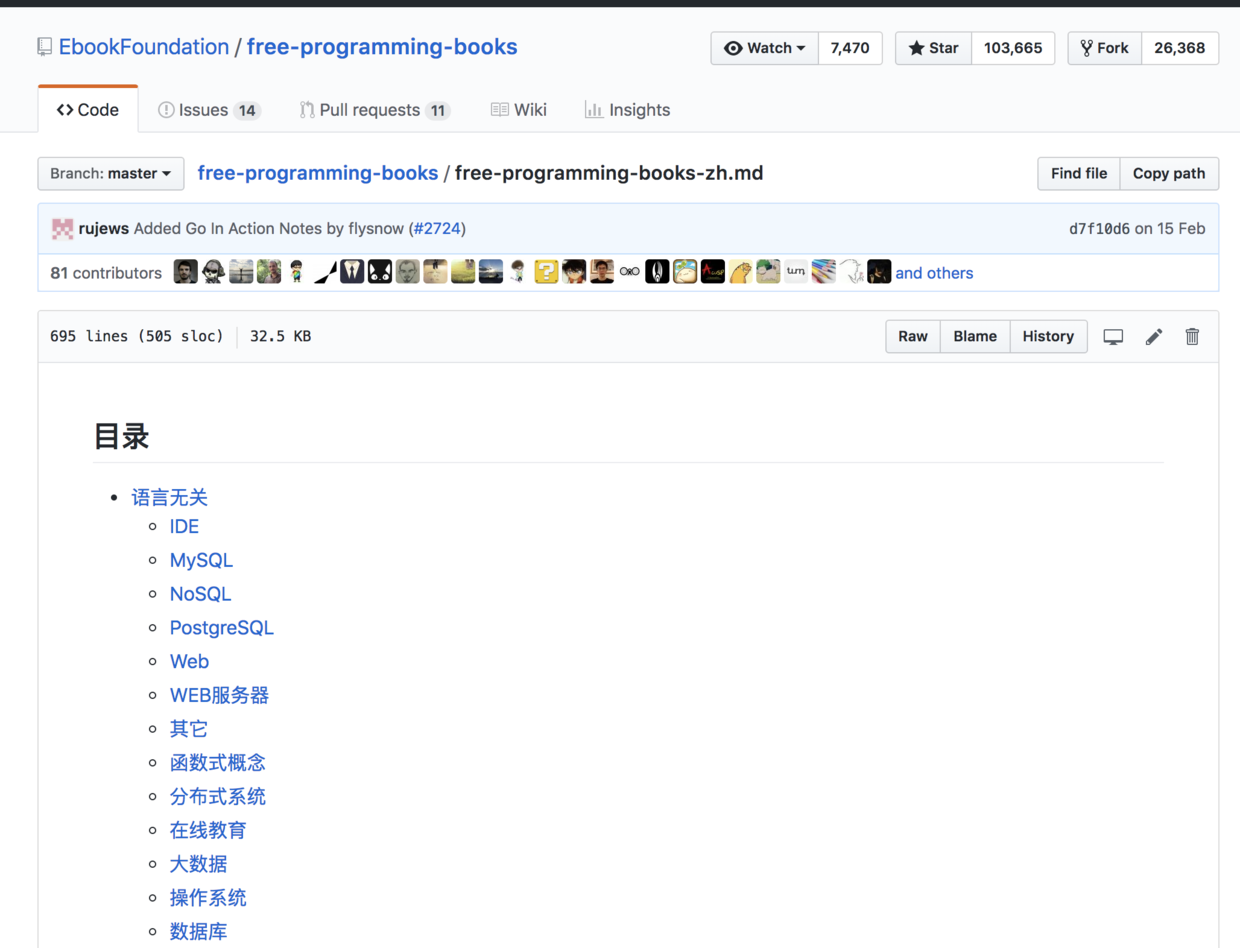Click the Copy path button
The width and height of the screenshot is (1240, 948).
point(1169,173)
